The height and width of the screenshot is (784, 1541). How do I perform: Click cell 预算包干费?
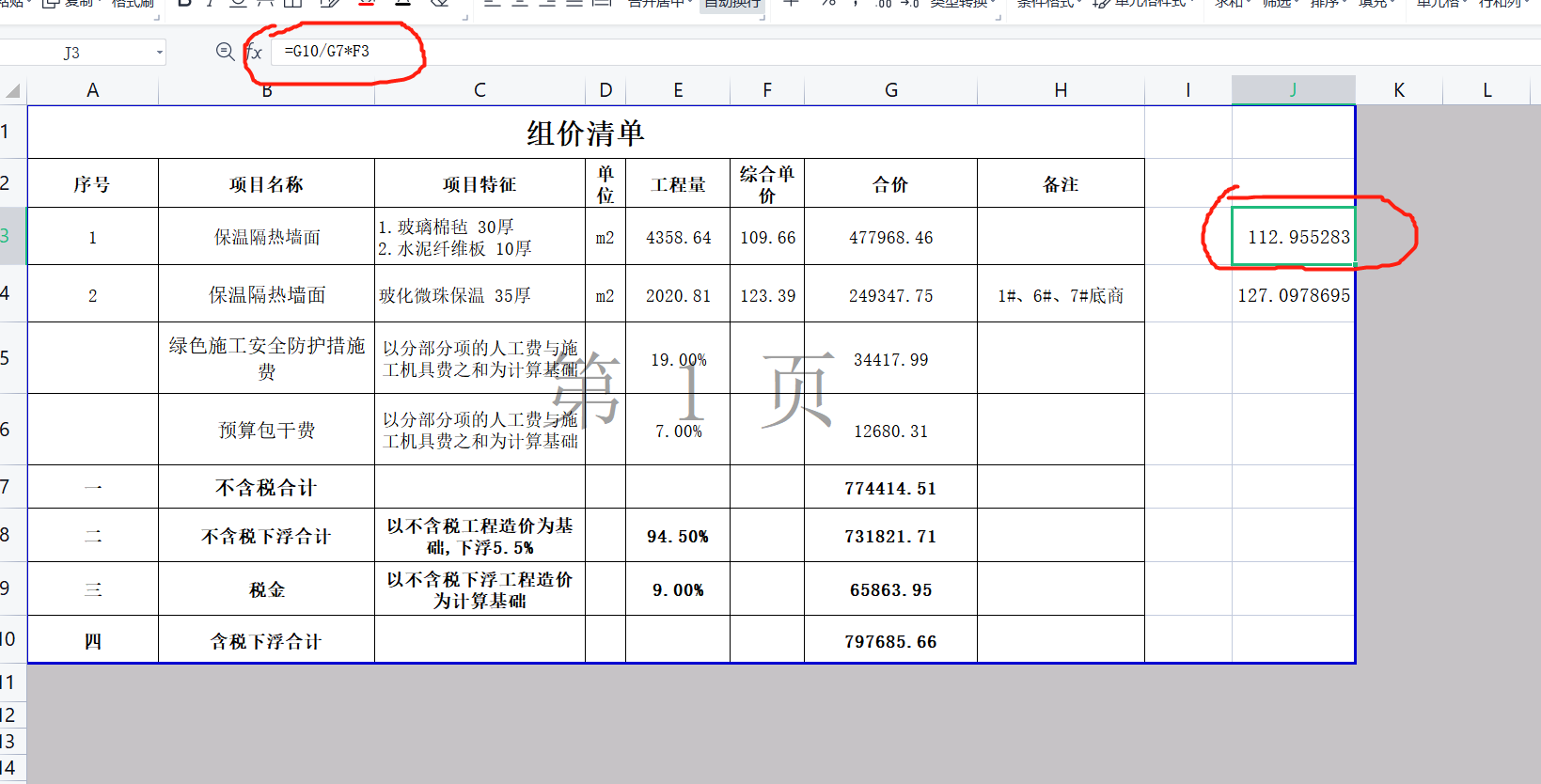(267, 430)
